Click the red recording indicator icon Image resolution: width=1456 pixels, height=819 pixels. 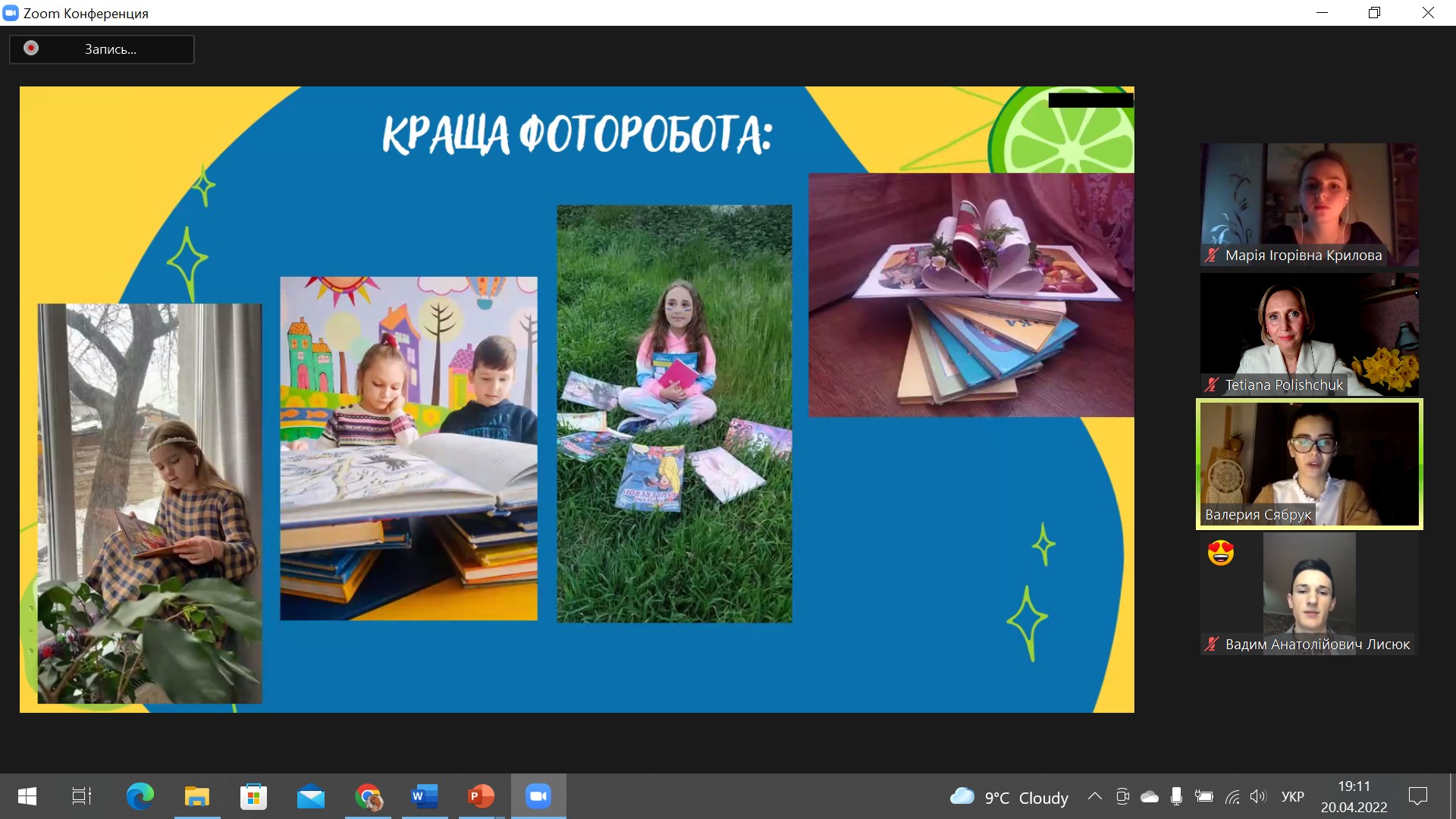coord(31,49)
